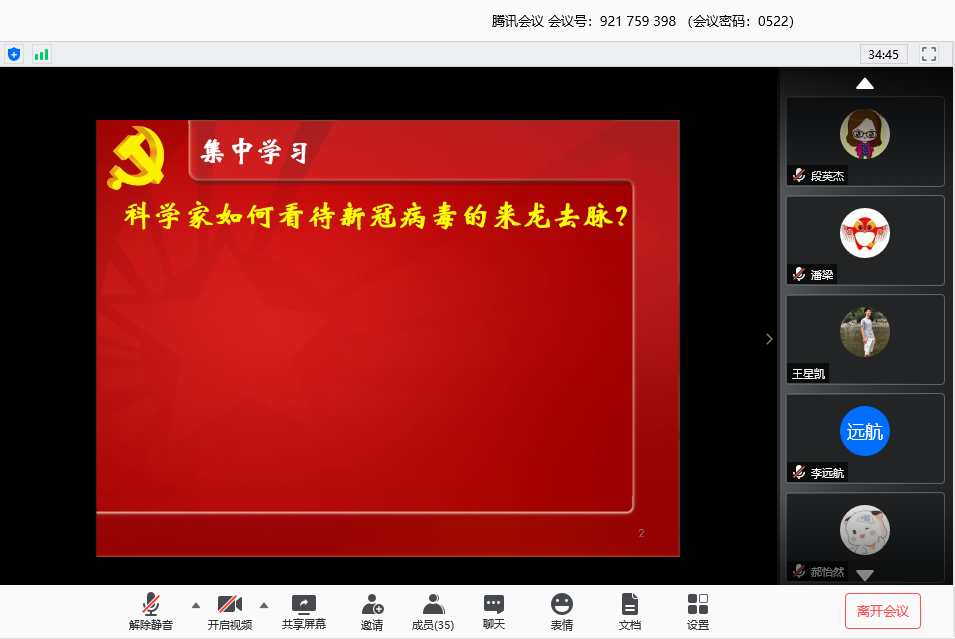955x639 pixels.
Task: Click the 邀请 invite icon
Action: [x=372, y=610]
